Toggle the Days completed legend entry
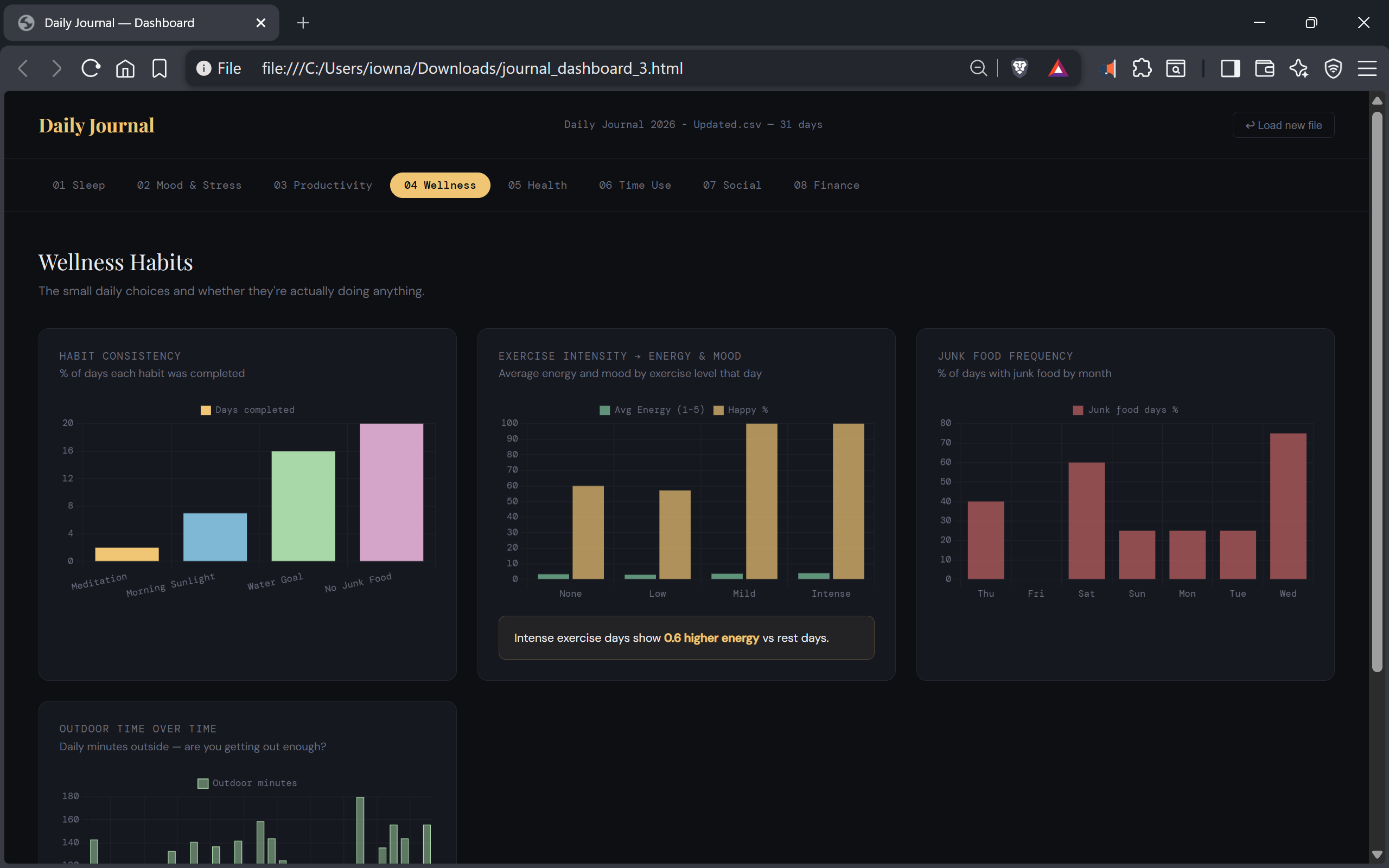 (x=247, y=409)
